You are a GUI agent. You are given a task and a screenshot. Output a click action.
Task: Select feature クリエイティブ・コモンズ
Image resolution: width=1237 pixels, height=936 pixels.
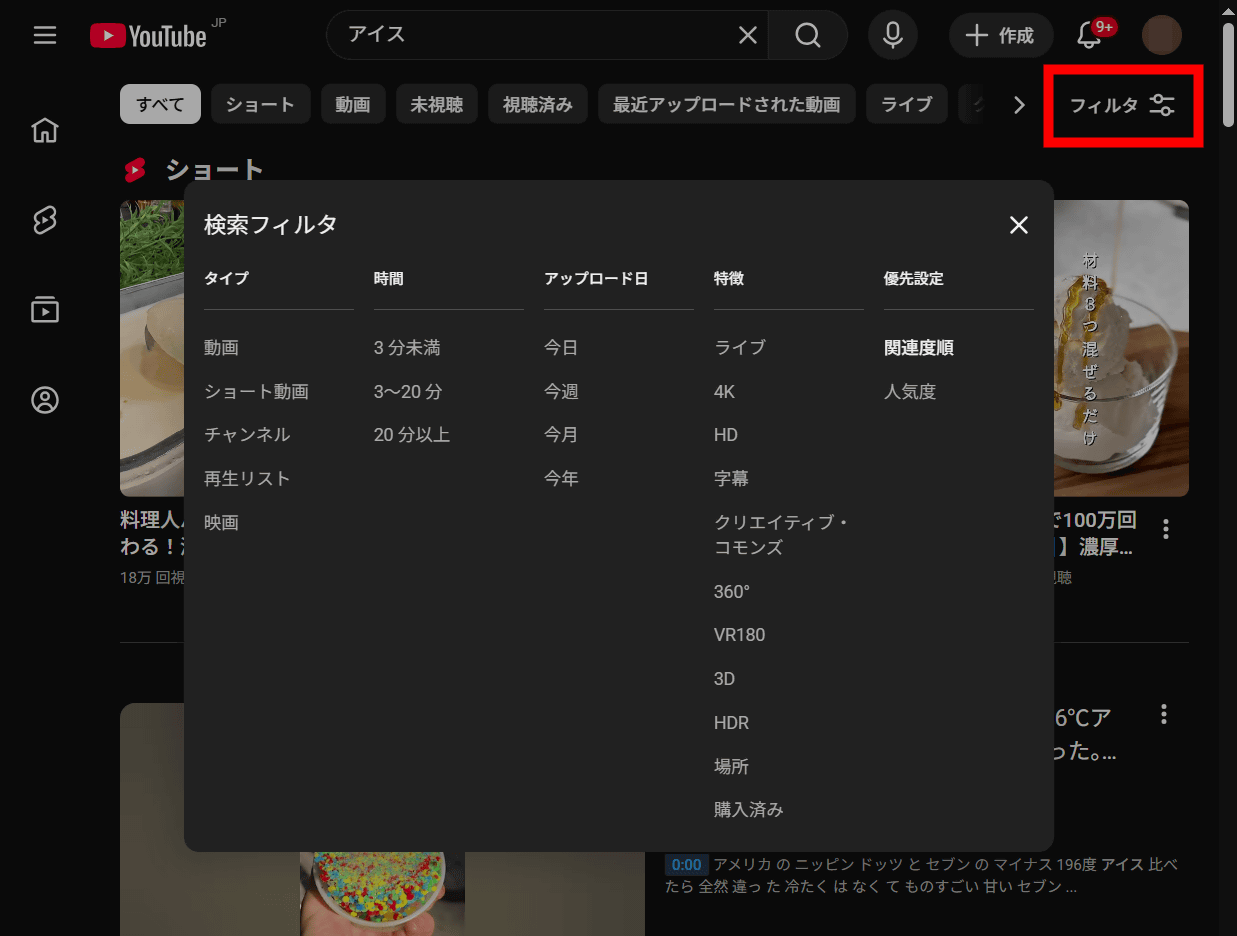click(781, 535)
